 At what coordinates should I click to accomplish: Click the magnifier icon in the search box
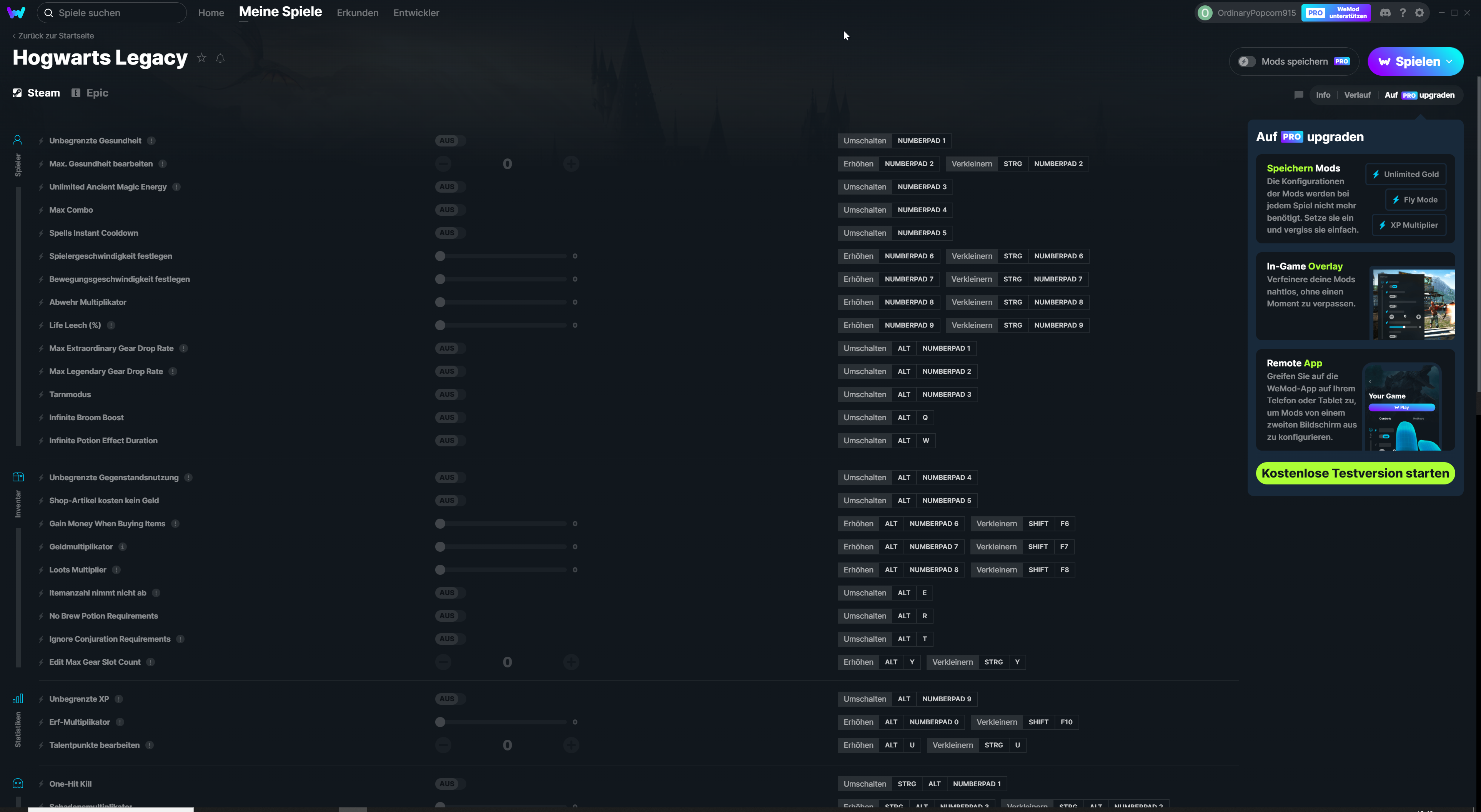point(49,13)
